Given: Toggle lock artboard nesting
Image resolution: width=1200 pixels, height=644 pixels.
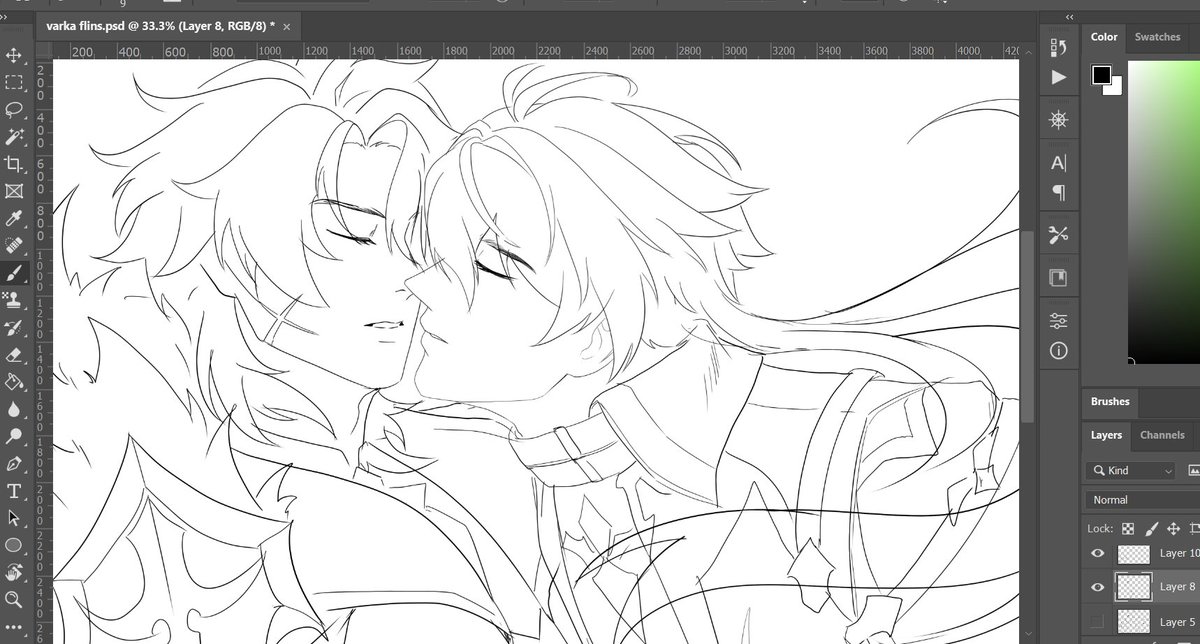Looking at the screenshot, I should click(x=1194, y=528).
